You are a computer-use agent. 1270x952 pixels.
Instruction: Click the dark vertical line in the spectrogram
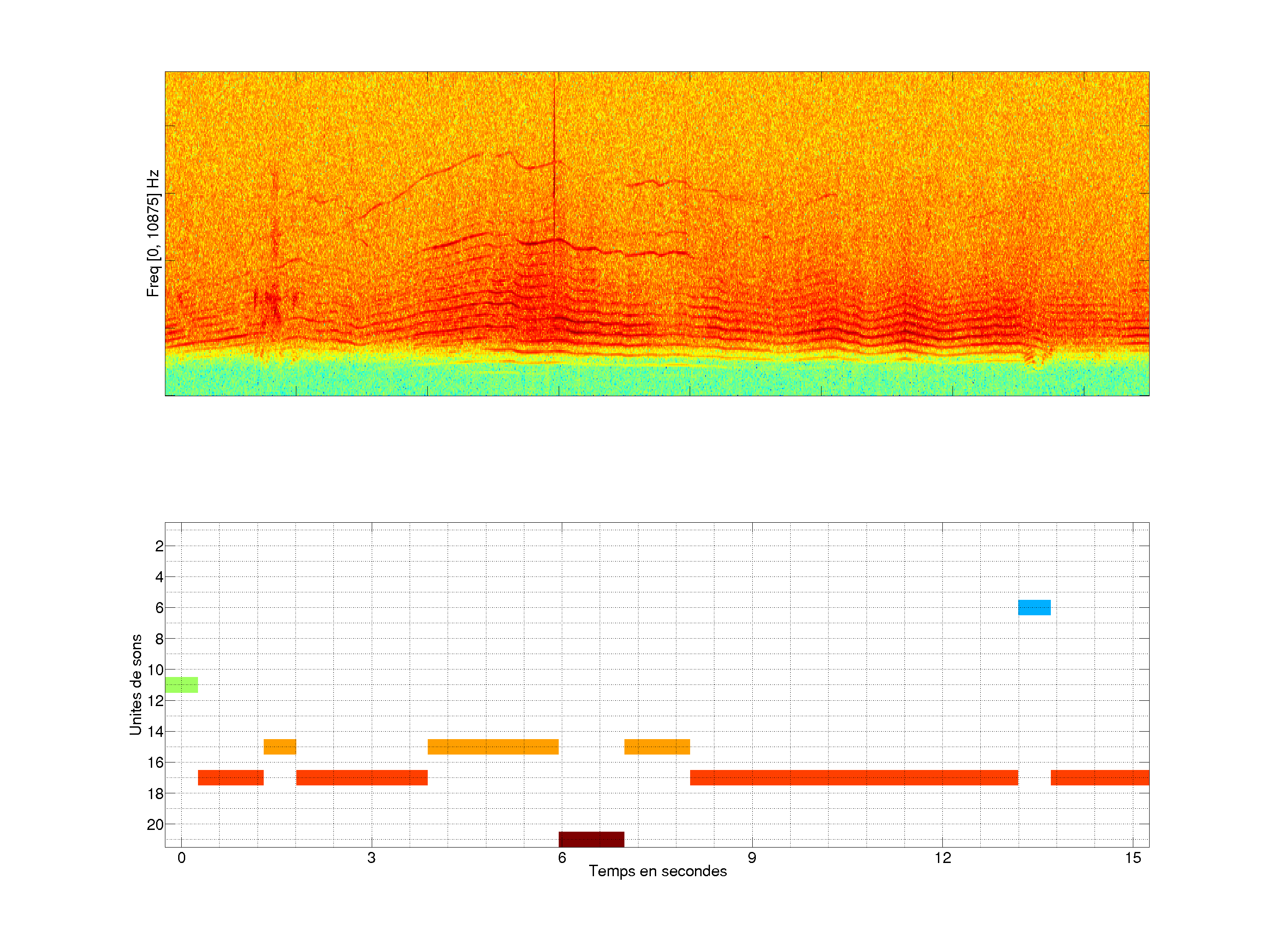[554, 143]
